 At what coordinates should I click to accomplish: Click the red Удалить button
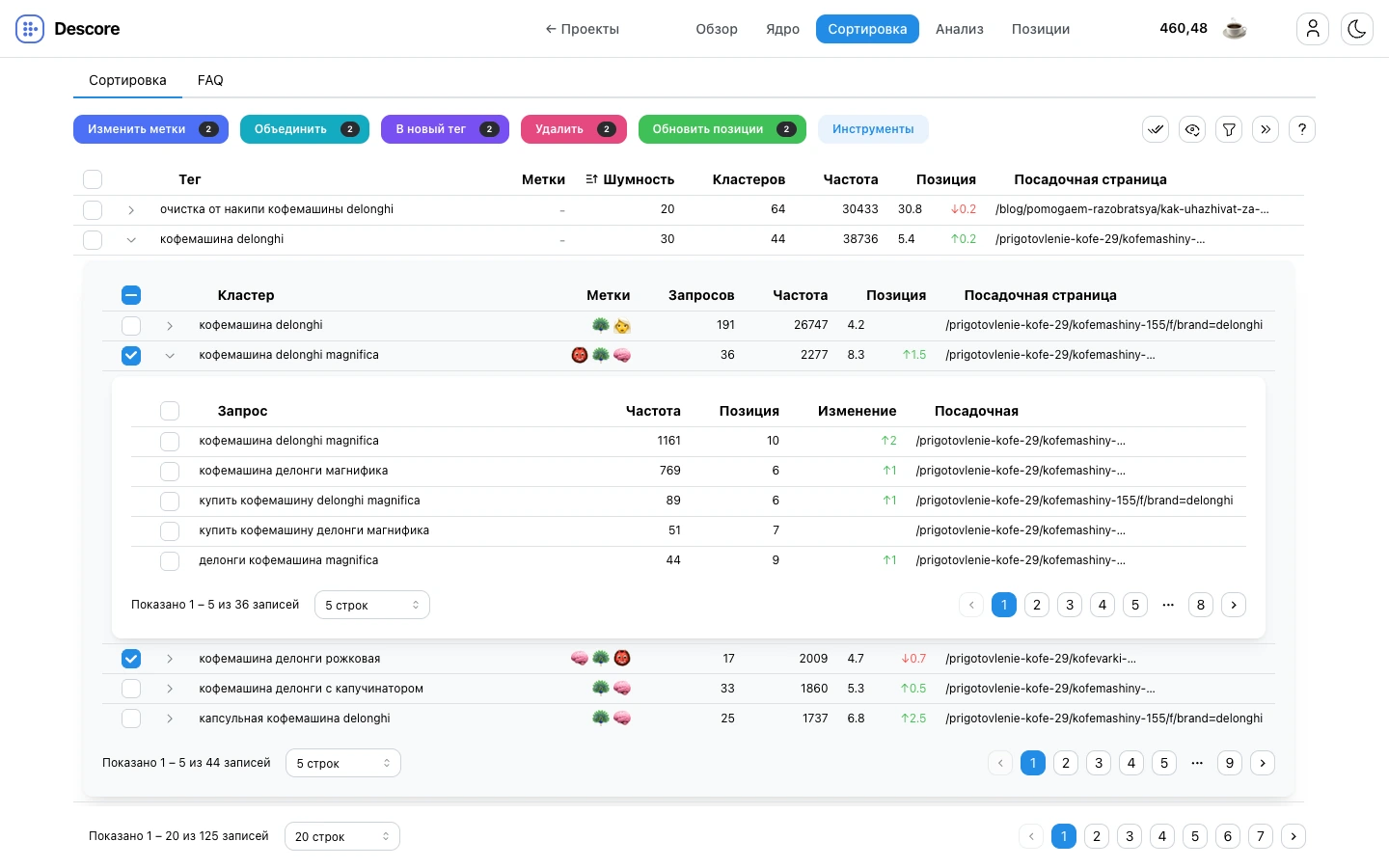574,129
